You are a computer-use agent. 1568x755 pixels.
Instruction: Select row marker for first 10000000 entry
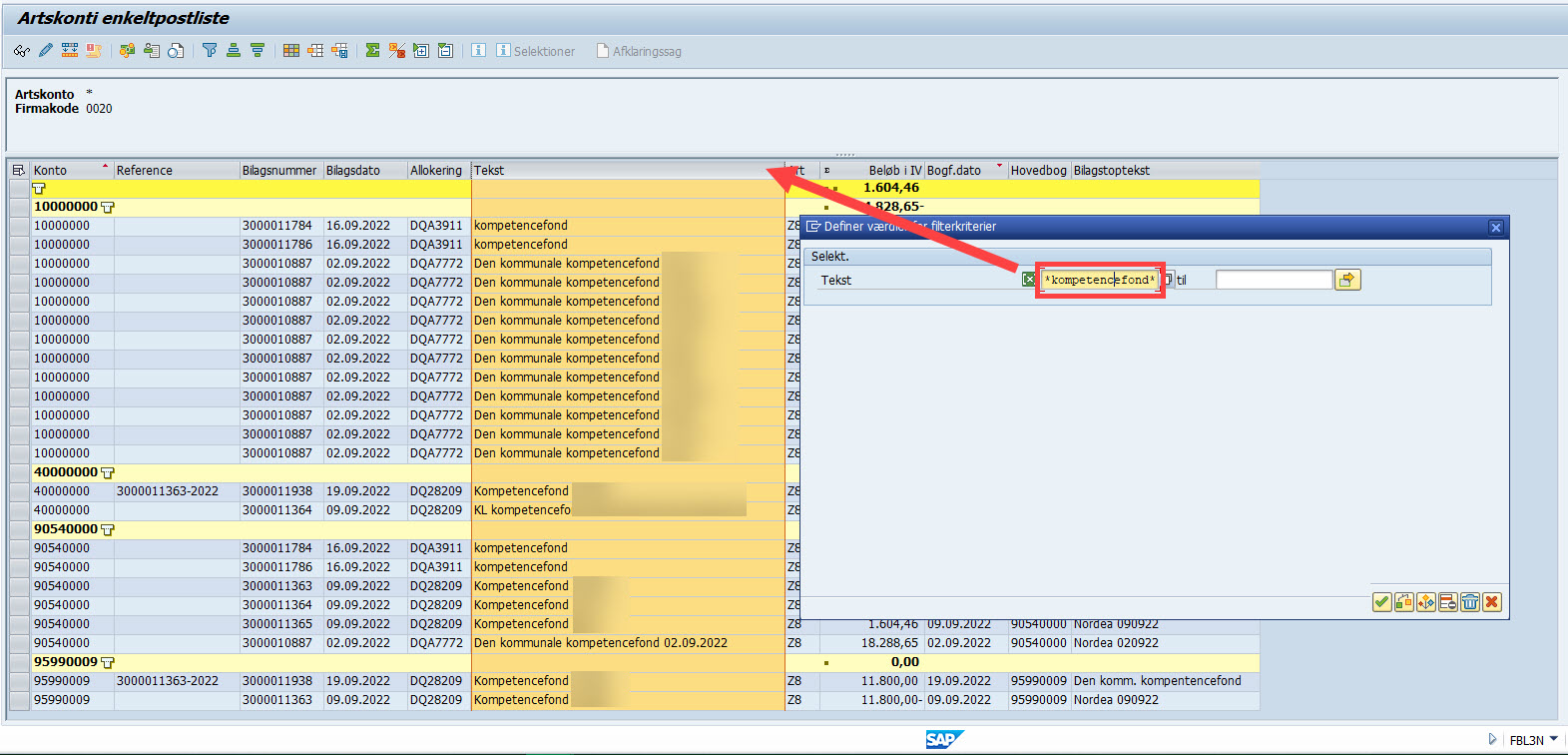point(18,226)
